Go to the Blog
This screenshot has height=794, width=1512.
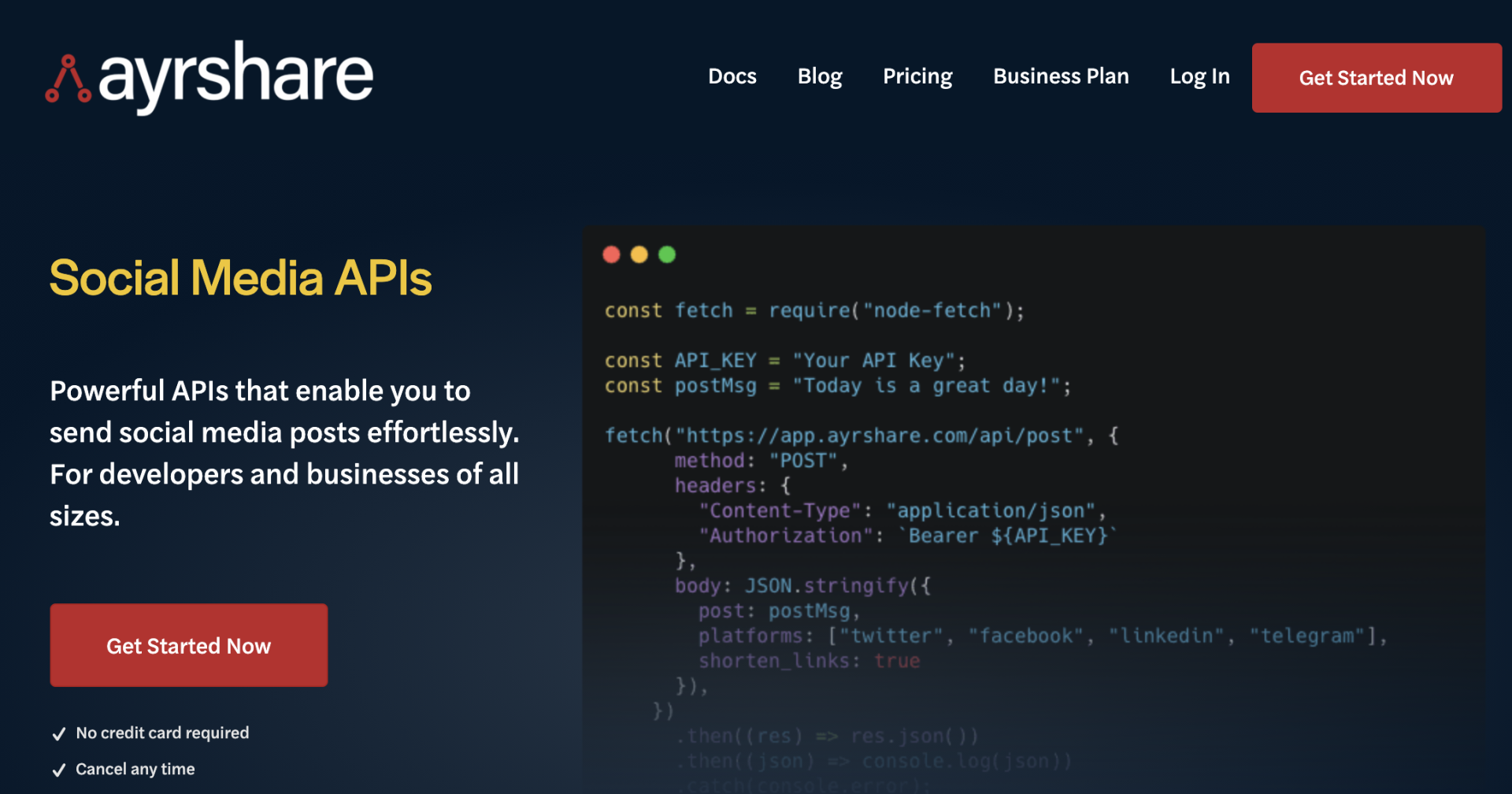click(819, 76)
